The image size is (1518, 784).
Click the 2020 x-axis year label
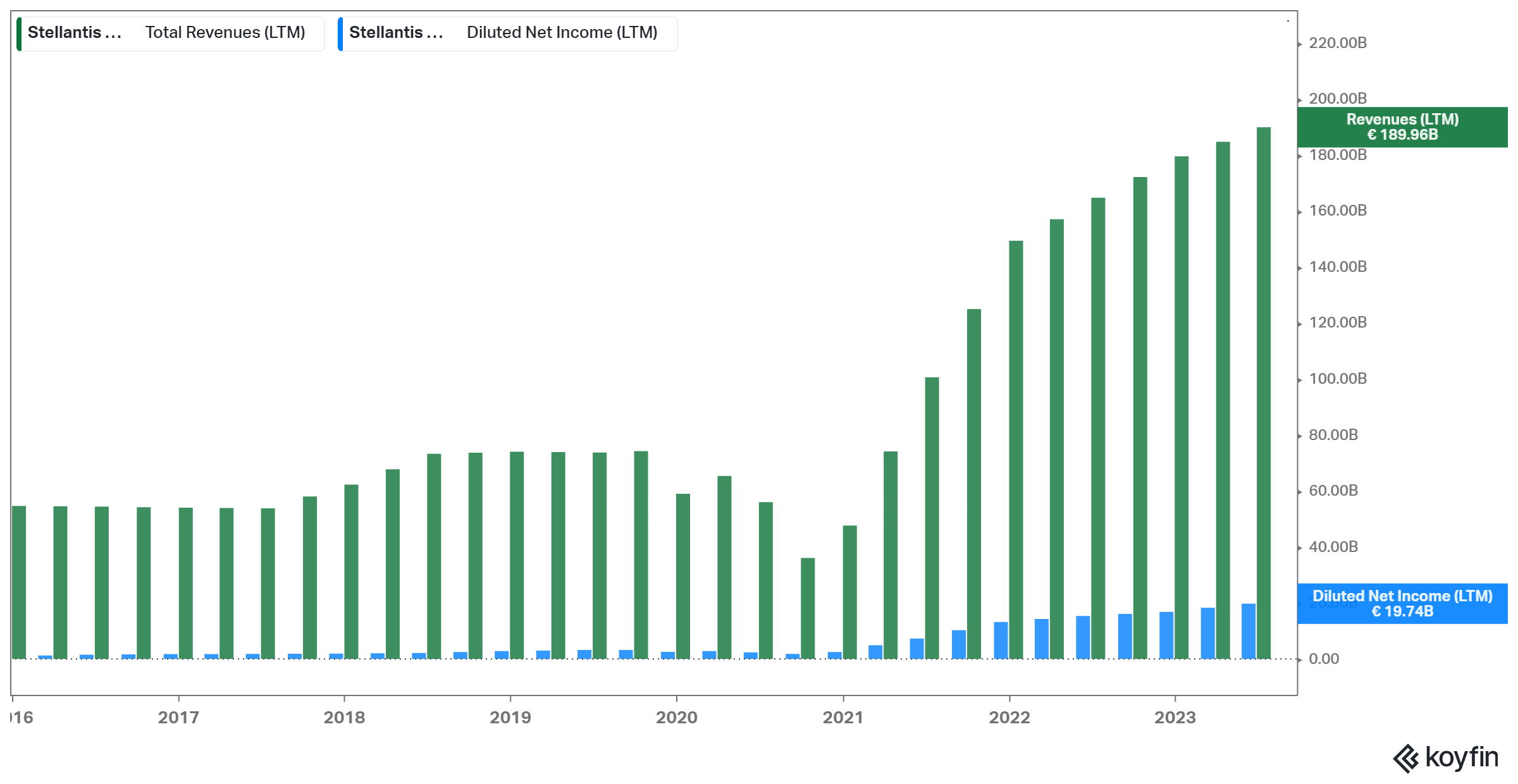(676, 718)
